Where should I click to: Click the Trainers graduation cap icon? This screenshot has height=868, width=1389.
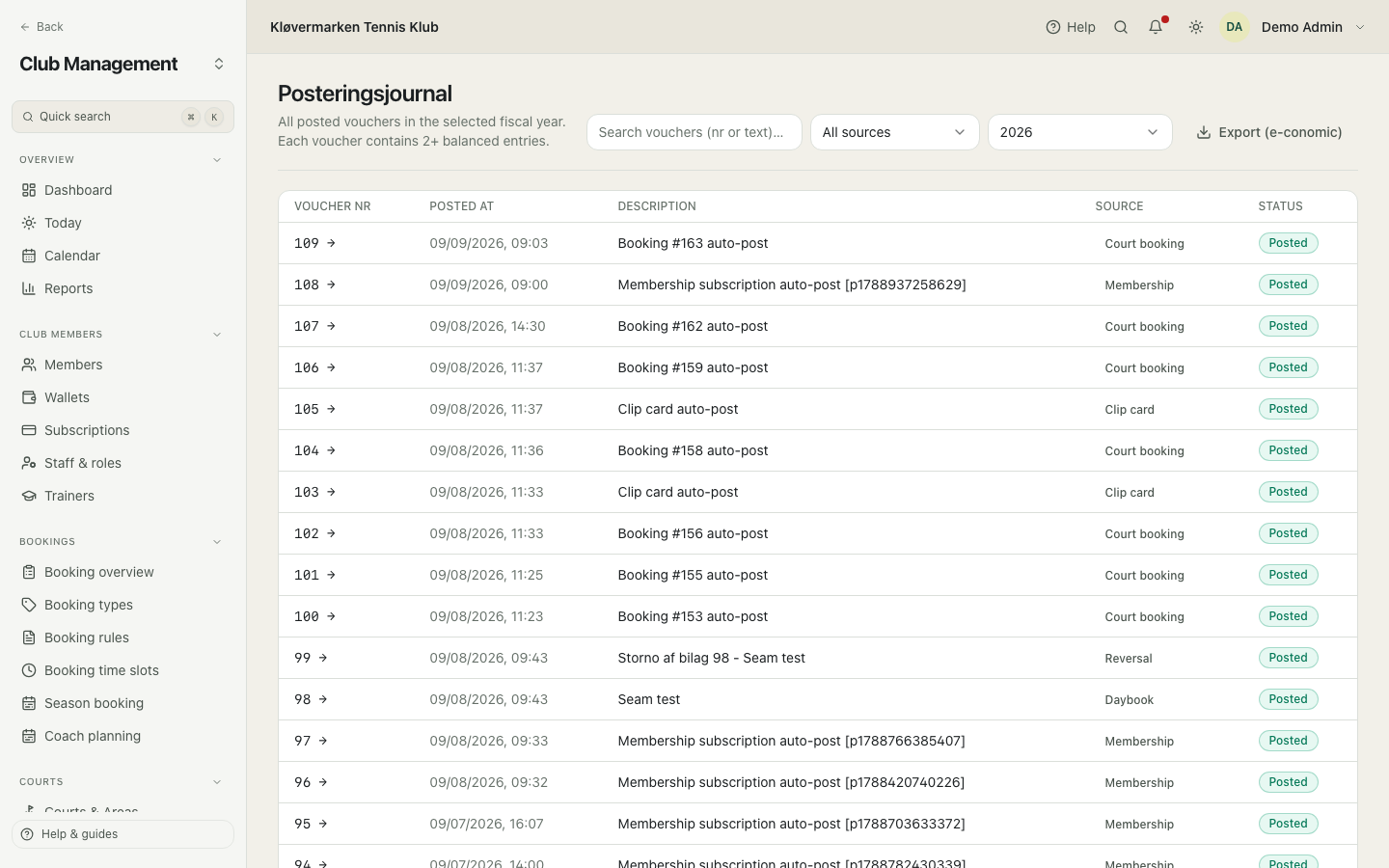pos(29,496)
